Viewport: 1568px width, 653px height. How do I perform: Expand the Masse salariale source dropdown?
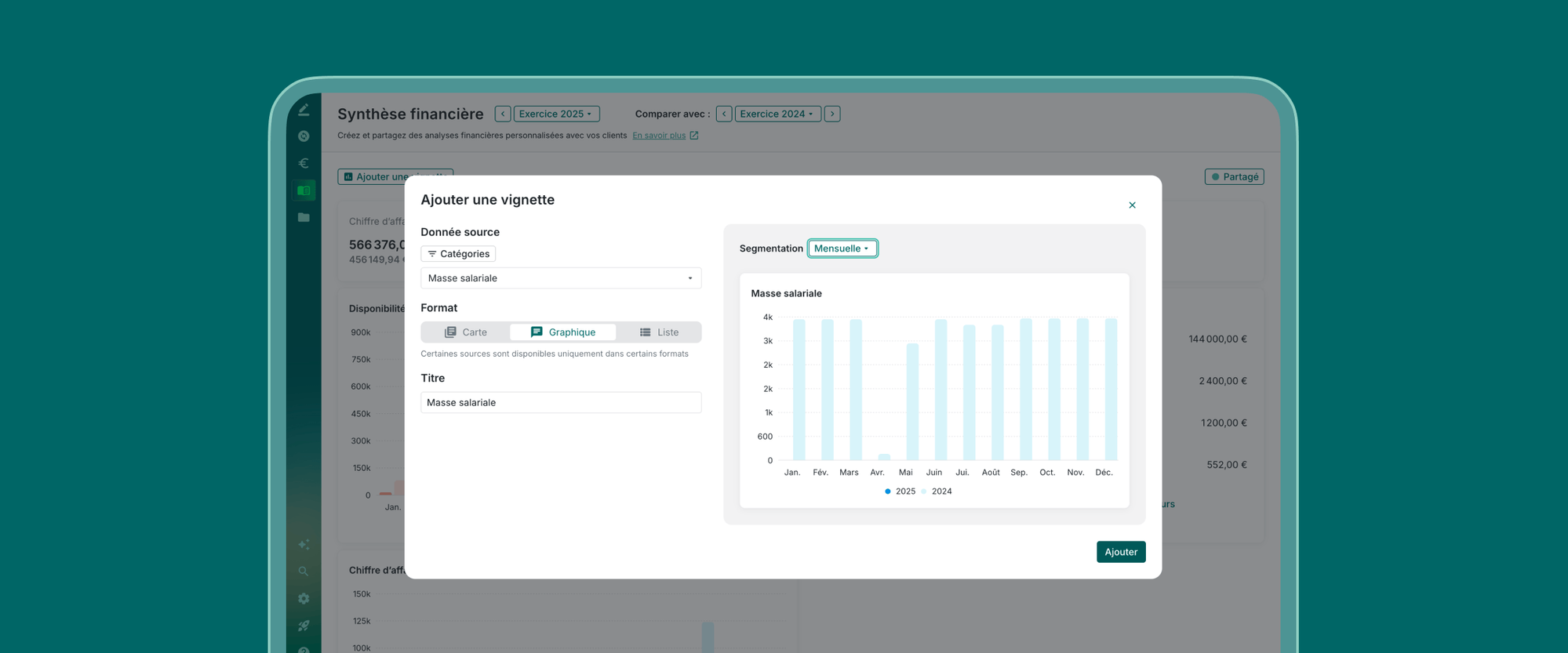click(561, 278)
